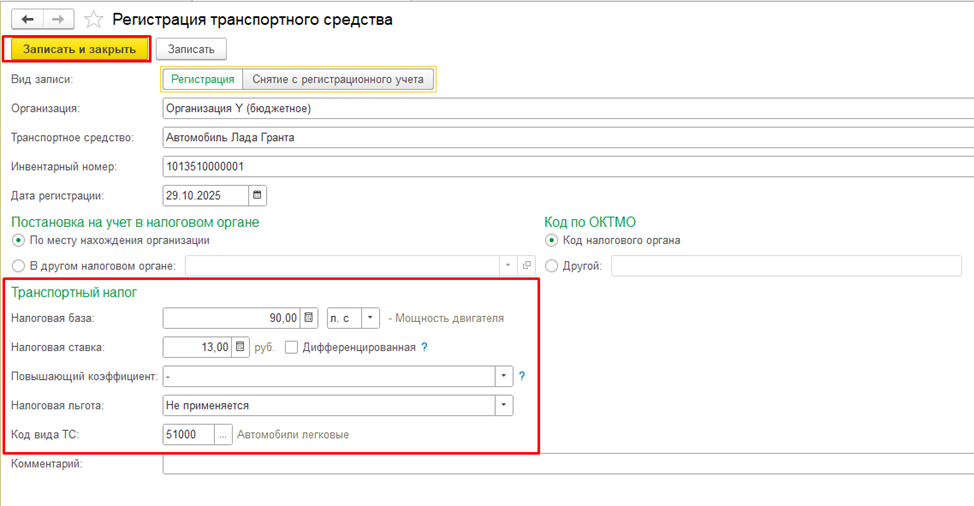The width and height of the screenshot is (974, 506).
Task: Click the Организация input field
Action: click(568, 109)
